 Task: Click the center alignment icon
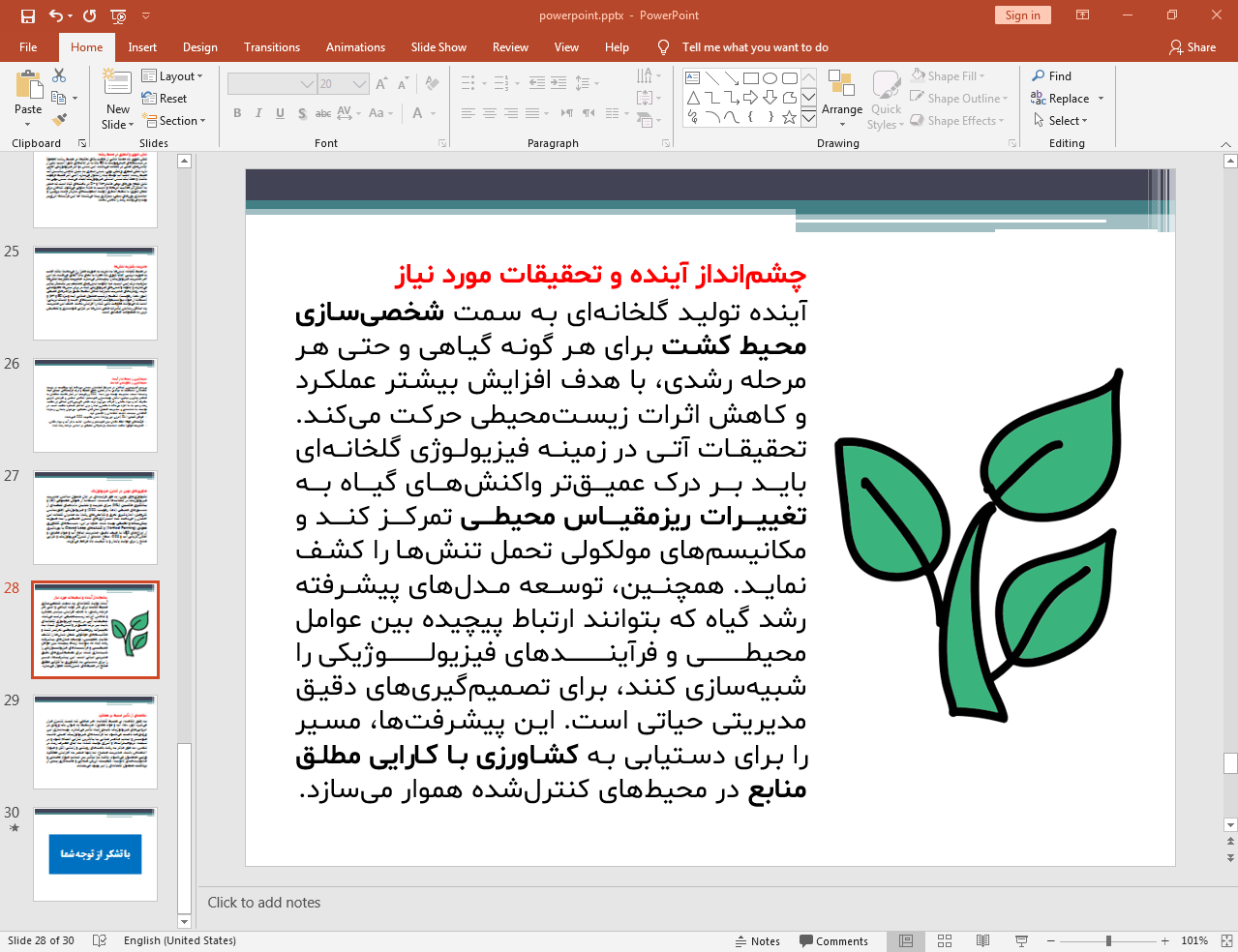pyautogui.click(x=490, y=113)
